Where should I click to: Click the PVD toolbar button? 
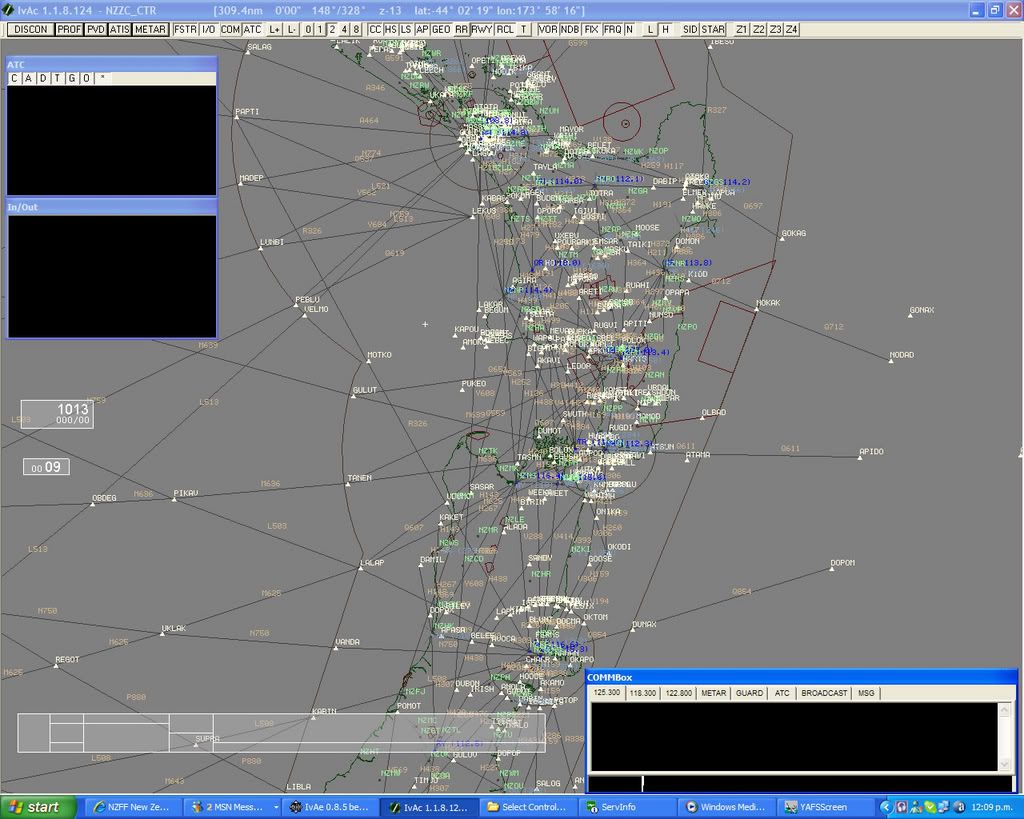click(x=95, y=30)
